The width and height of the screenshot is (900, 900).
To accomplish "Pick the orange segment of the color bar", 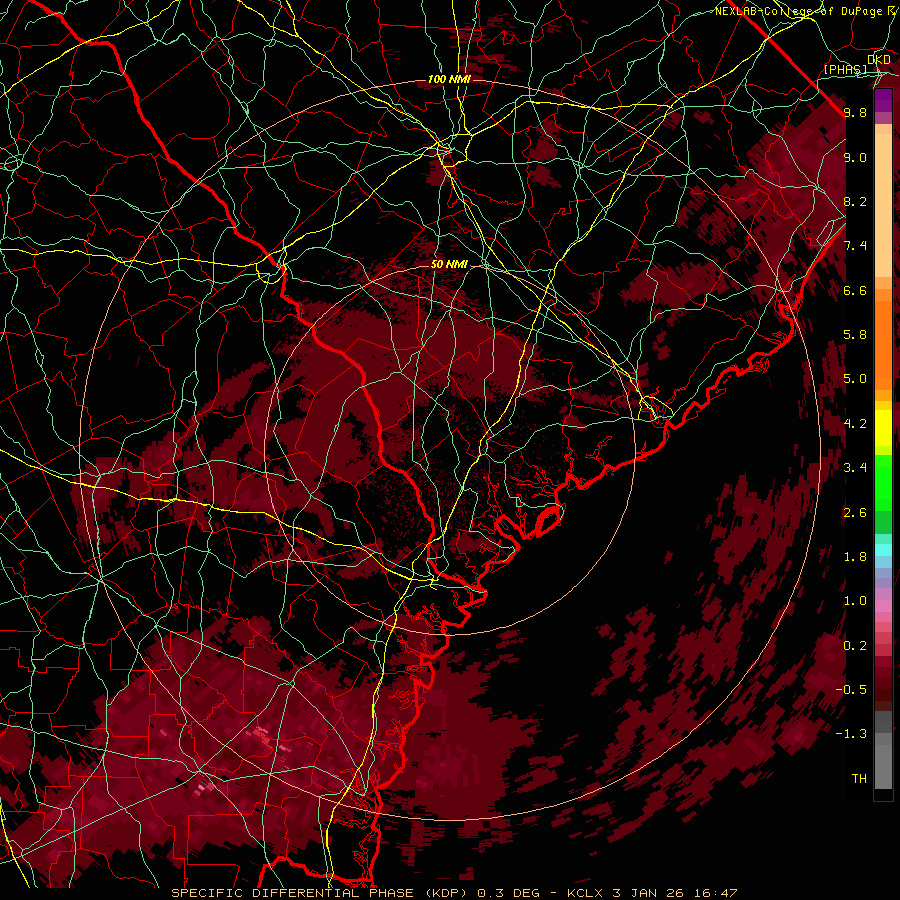I will (x=883, y=345).
